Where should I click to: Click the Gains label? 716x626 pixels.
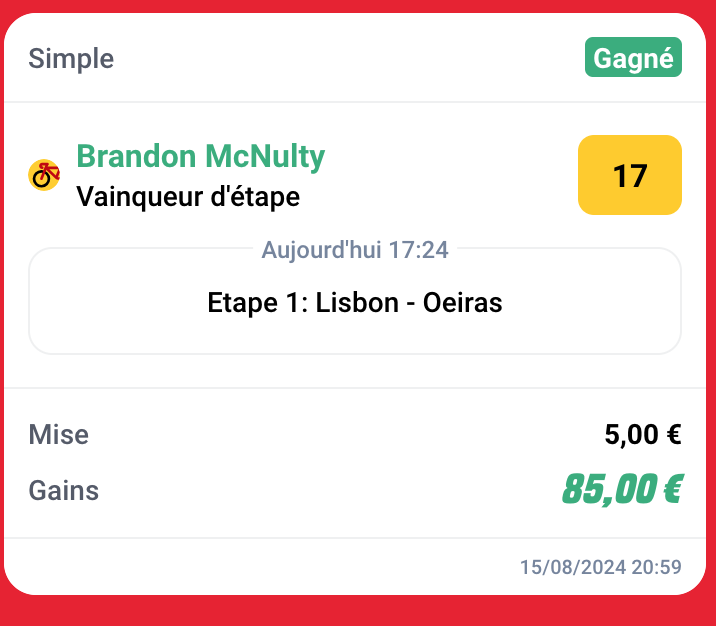[x=64, y=491]
